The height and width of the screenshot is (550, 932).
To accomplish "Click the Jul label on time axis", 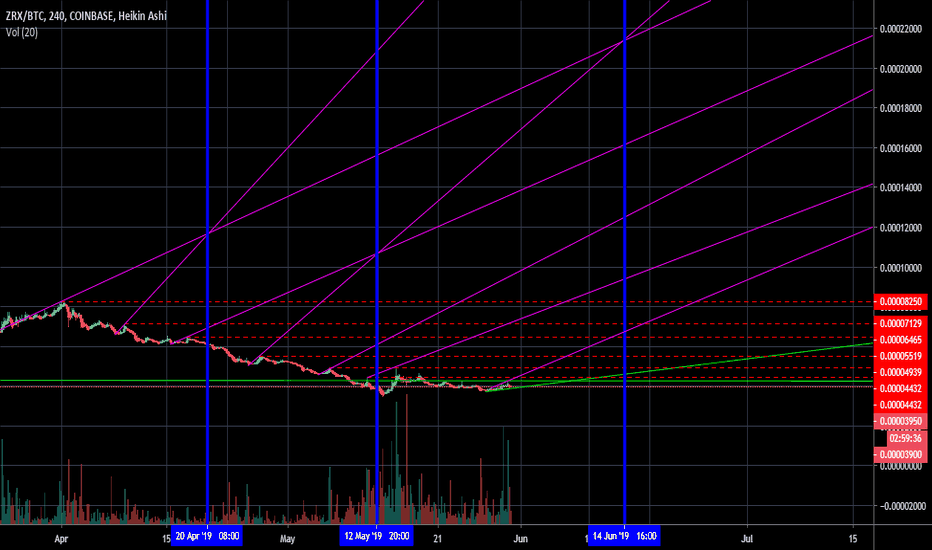I will coord(747,539).
